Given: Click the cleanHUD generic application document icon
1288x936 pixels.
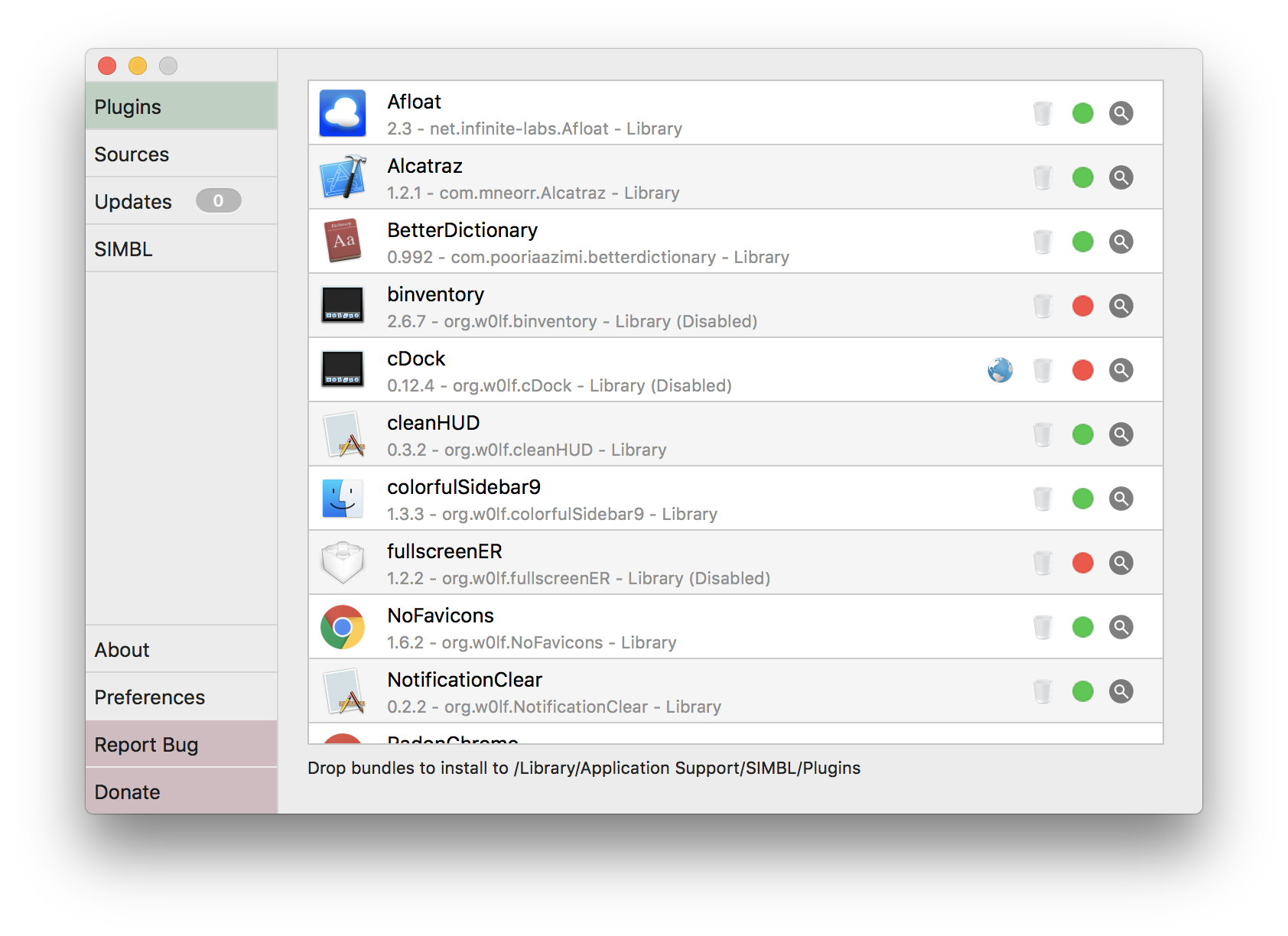Looking at the screenshot, I should point(343,434).
